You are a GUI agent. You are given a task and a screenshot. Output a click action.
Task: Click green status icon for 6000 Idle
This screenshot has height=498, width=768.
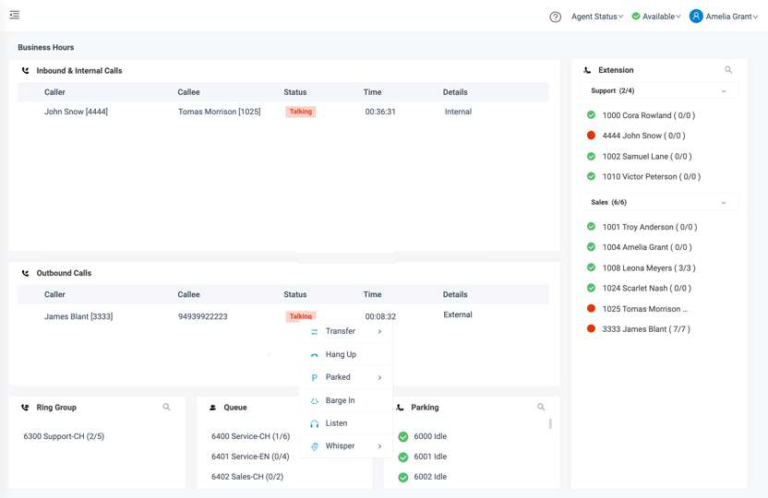point(403,436)
